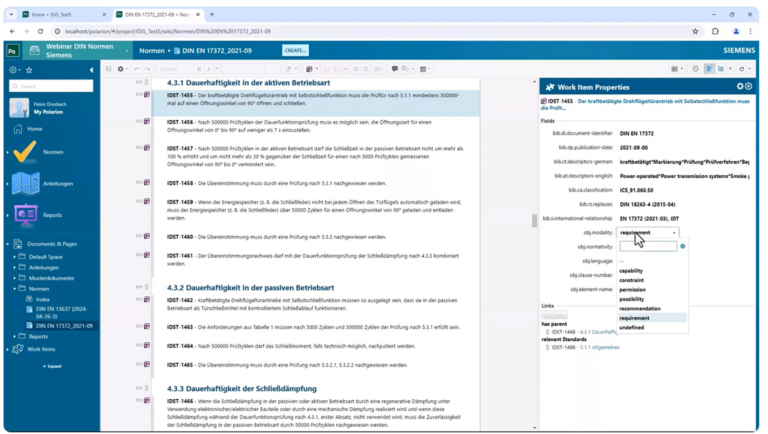Image resolution: width=768 pixels, height=434 pixels.
Task: Click the work item icon beside IDST-1456
Action: click(x=147, y=121)
